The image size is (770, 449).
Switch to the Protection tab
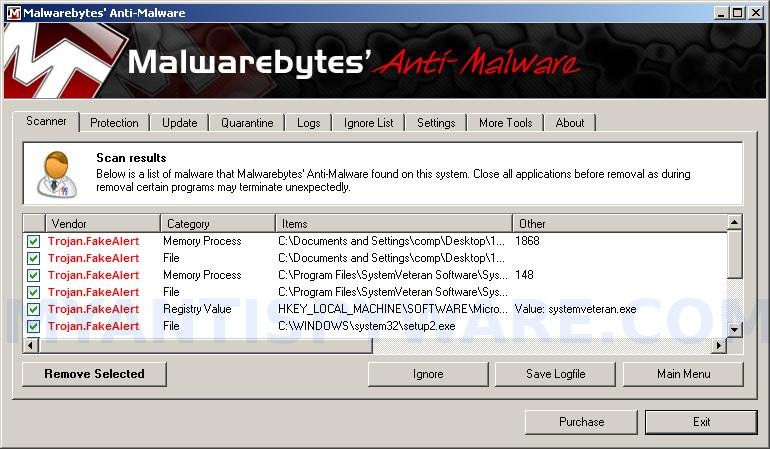coord(114,123)
